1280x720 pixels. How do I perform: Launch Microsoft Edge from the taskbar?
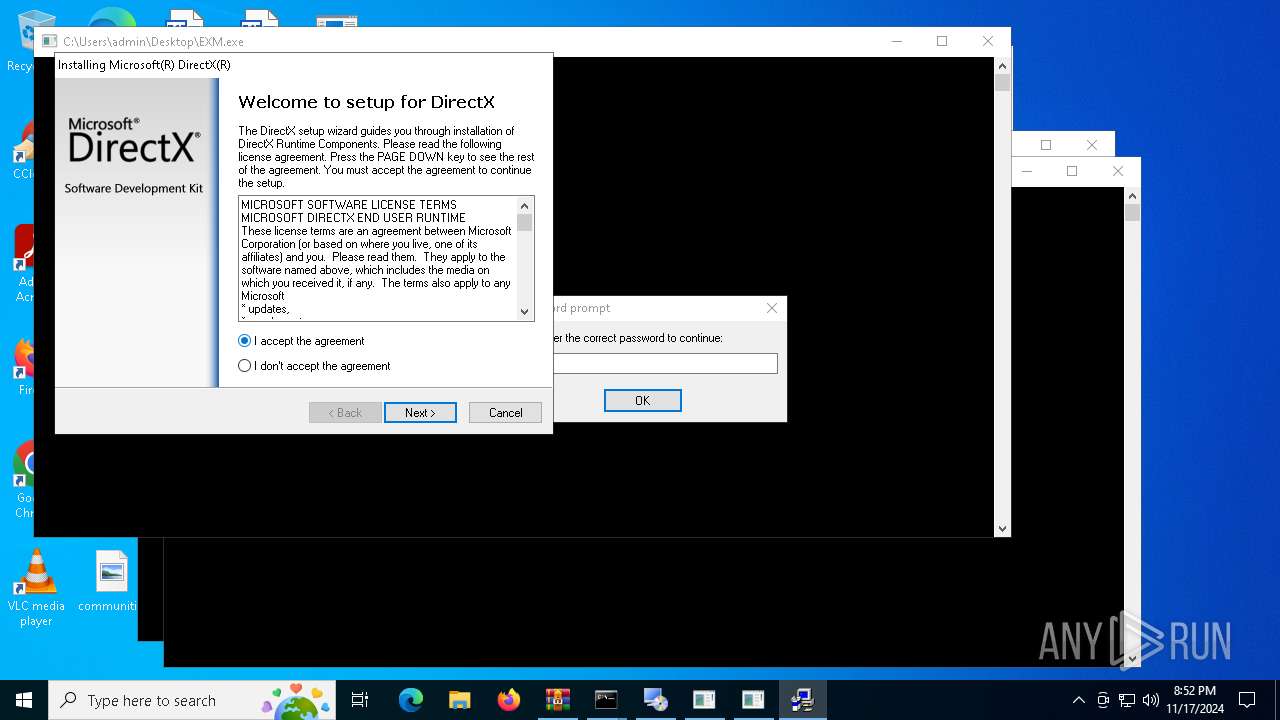[411, 700]
